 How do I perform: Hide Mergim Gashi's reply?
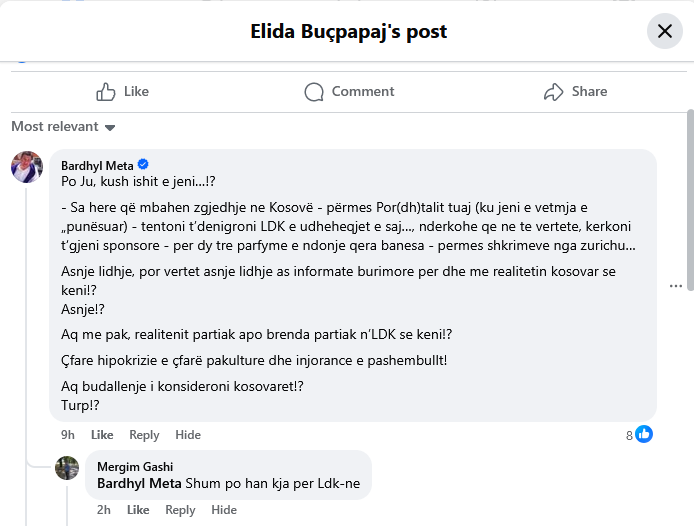point(224,510)
